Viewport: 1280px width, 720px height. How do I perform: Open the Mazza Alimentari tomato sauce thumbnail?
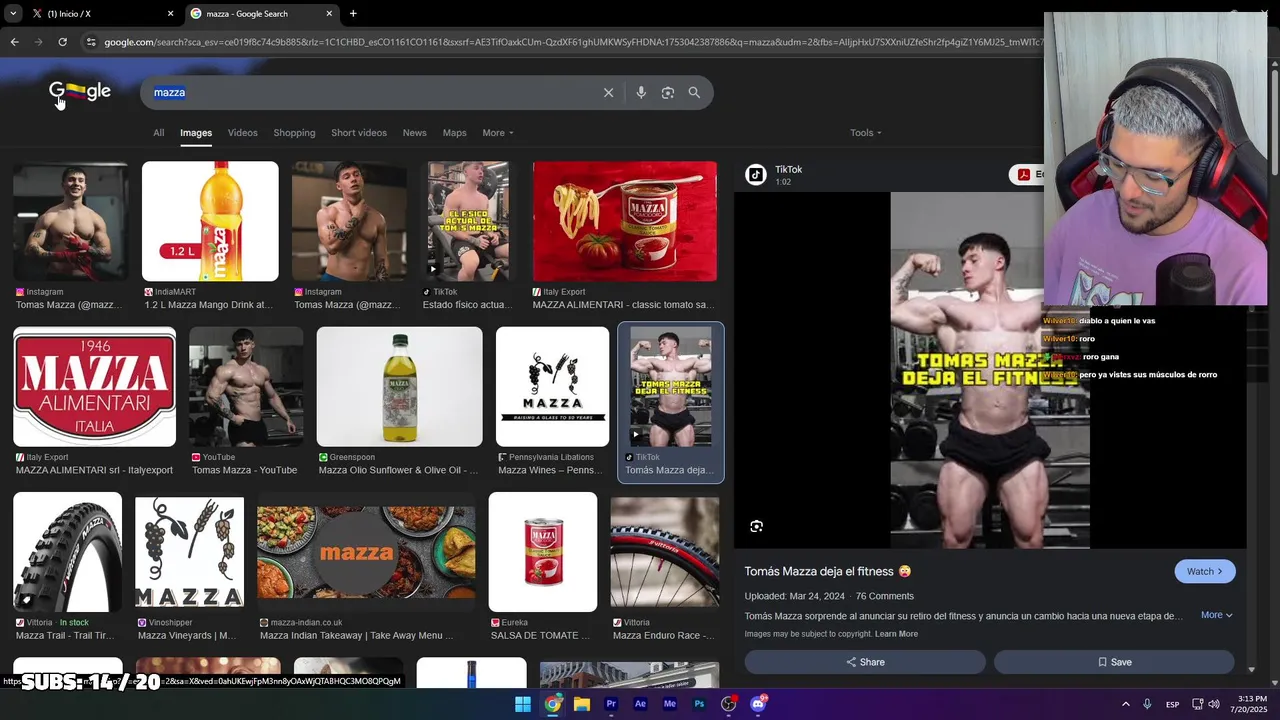click(x=625, y=221)
